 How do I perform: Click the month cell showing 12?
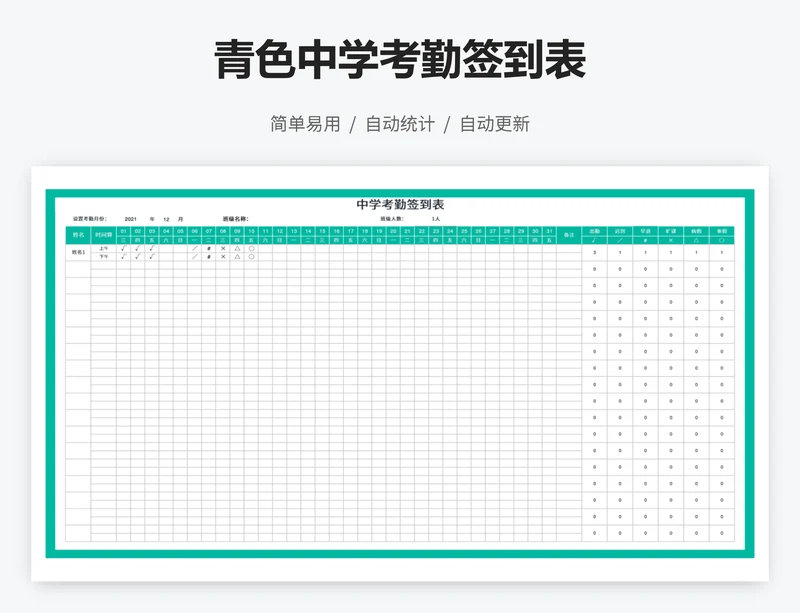pos(164,218)
